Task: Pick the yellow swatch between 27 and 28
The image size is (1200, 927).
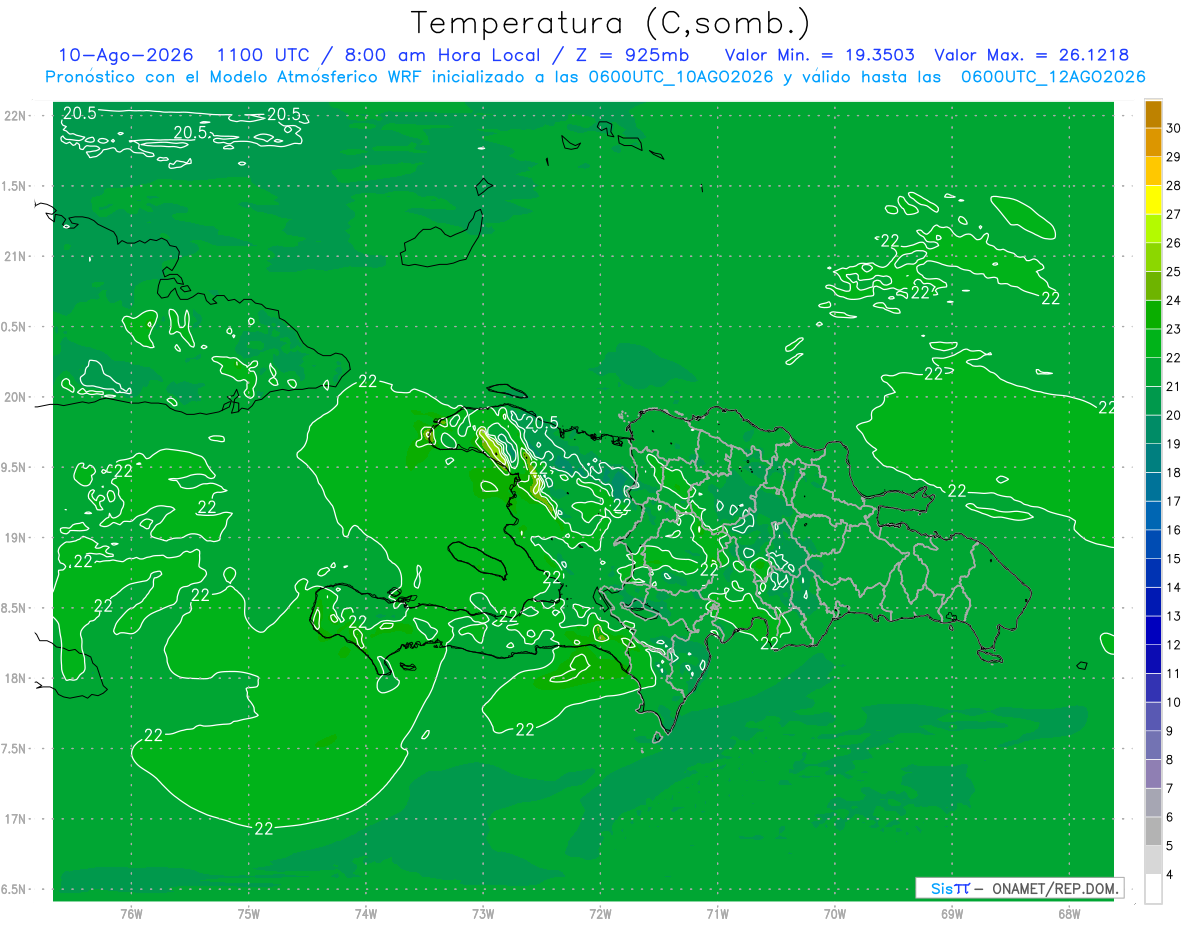Action: tap(1153, 200)
